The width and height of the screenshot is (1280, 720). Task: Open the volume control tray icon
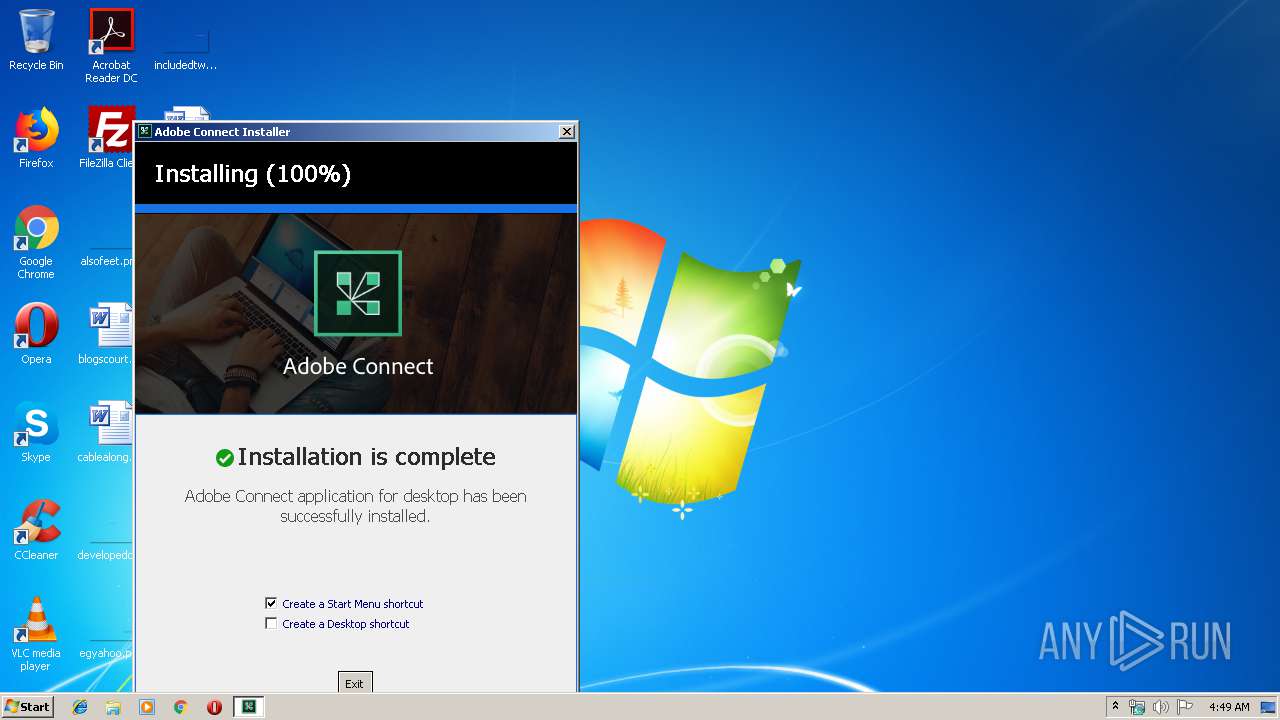1160,707
